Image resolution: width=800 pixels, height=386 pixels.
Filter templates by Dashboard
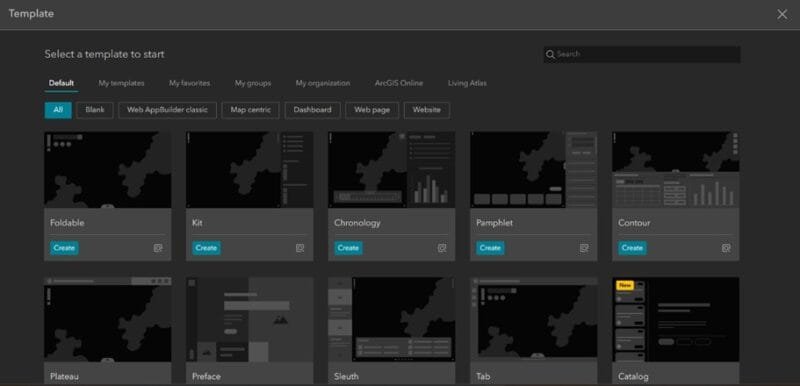point(312,110)
